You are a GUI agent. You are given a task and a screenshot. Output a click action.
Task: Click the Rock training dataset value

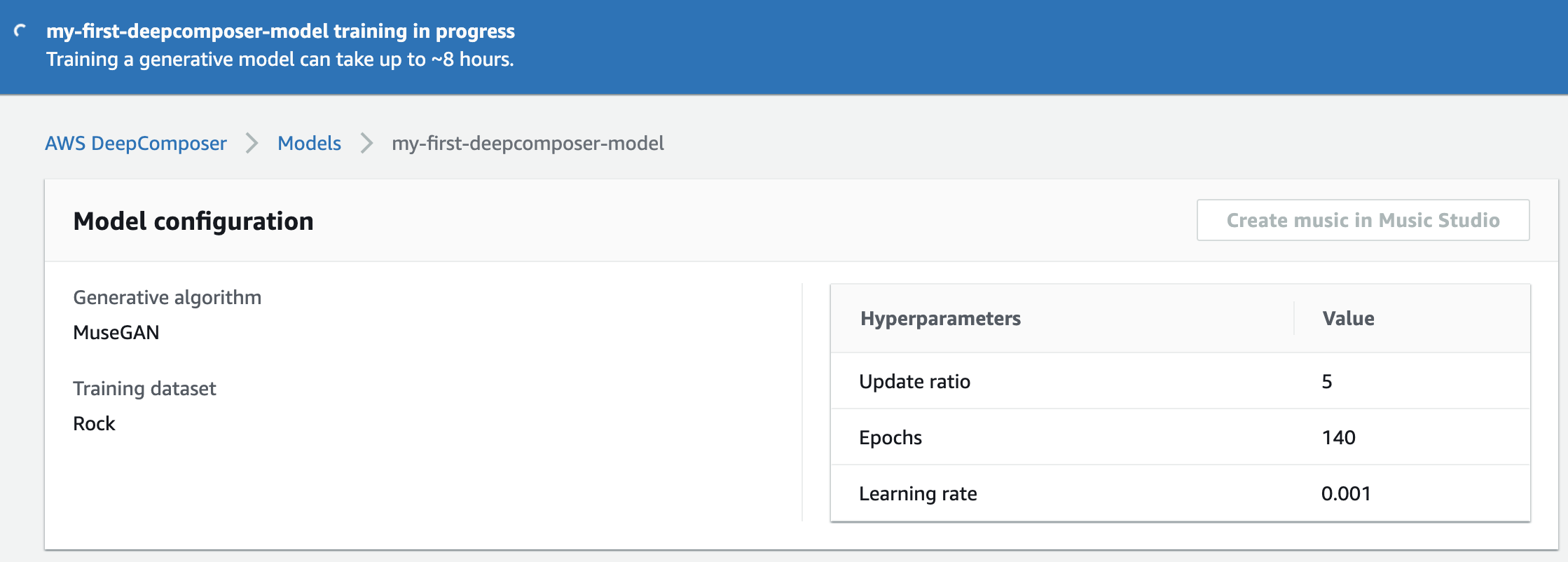coord(95,424)
